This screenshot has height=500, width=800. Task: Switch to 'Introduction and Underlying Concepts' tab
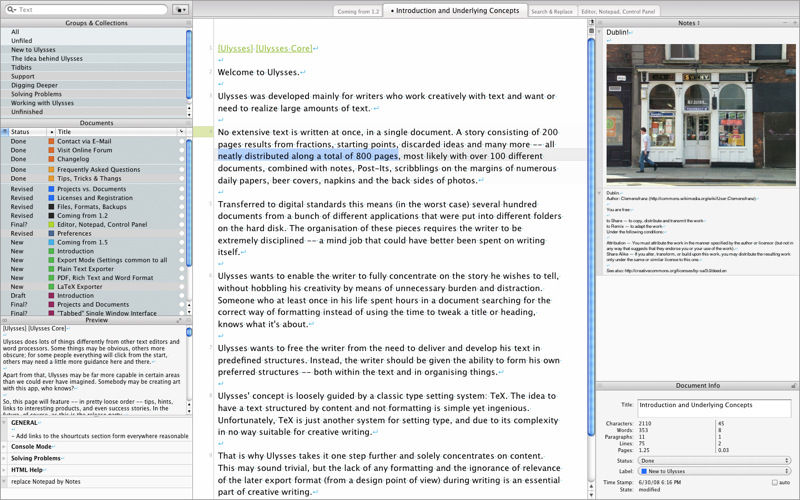point(455,10)
